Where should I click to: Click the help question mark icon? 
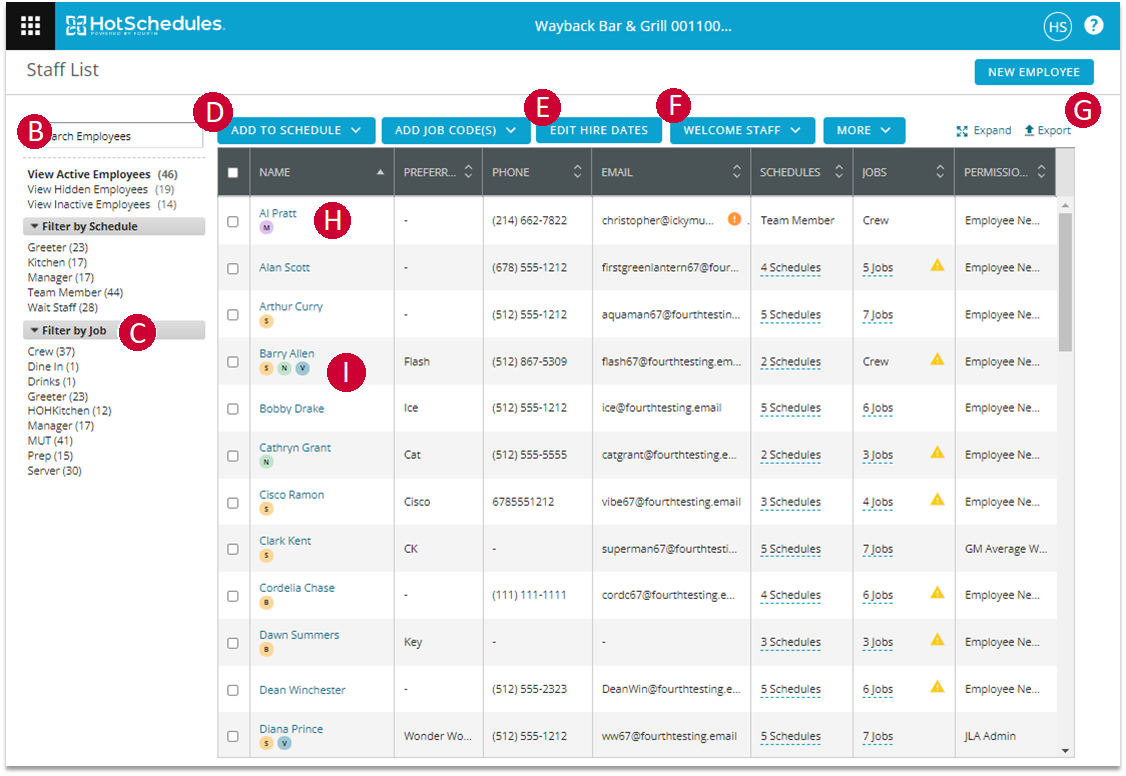[1093, 26]
